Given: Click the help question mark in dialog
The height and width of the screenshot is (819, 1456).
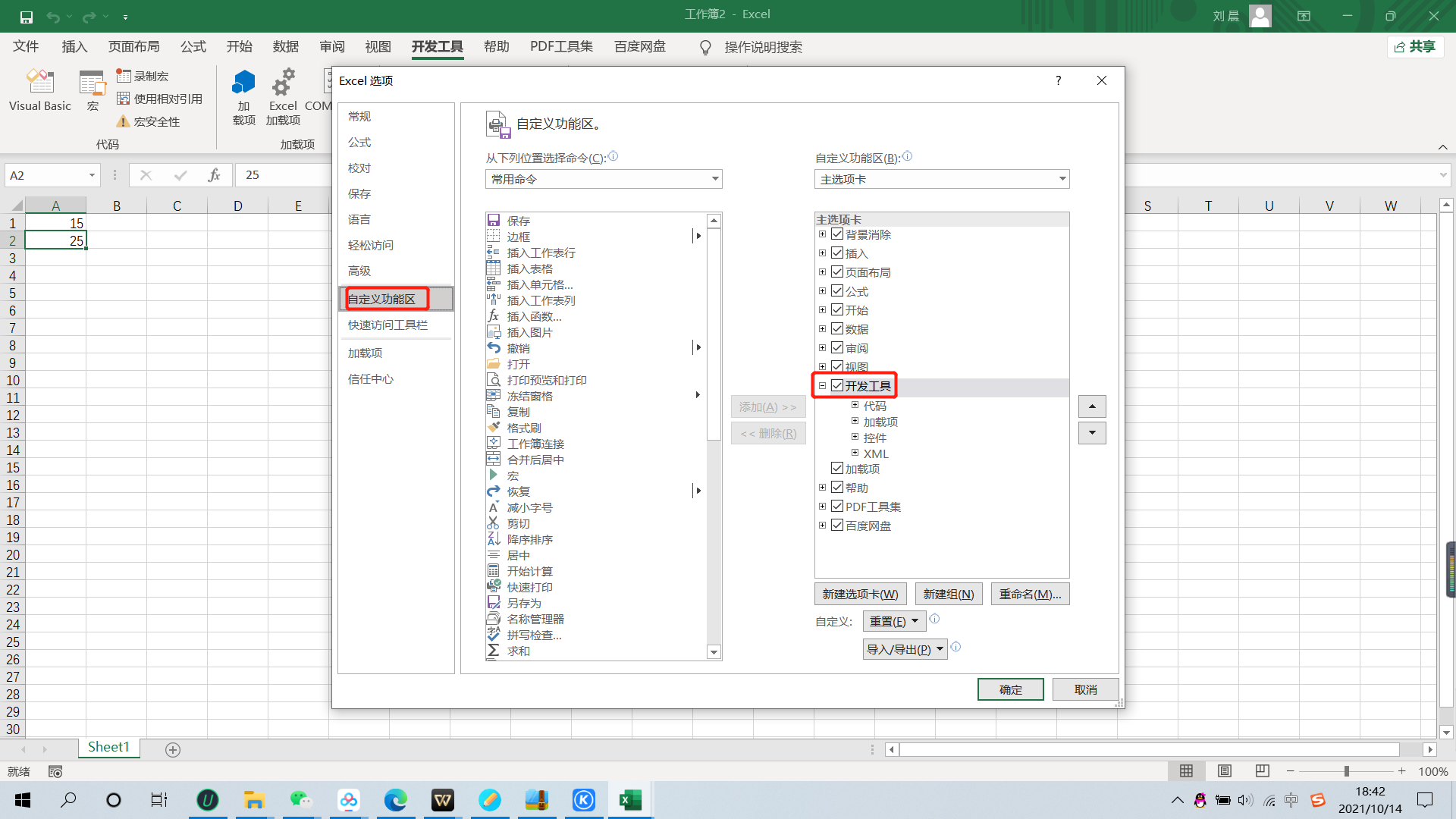Looking at the screenshot, I should pyautogui.click(x=1058, y=80).
